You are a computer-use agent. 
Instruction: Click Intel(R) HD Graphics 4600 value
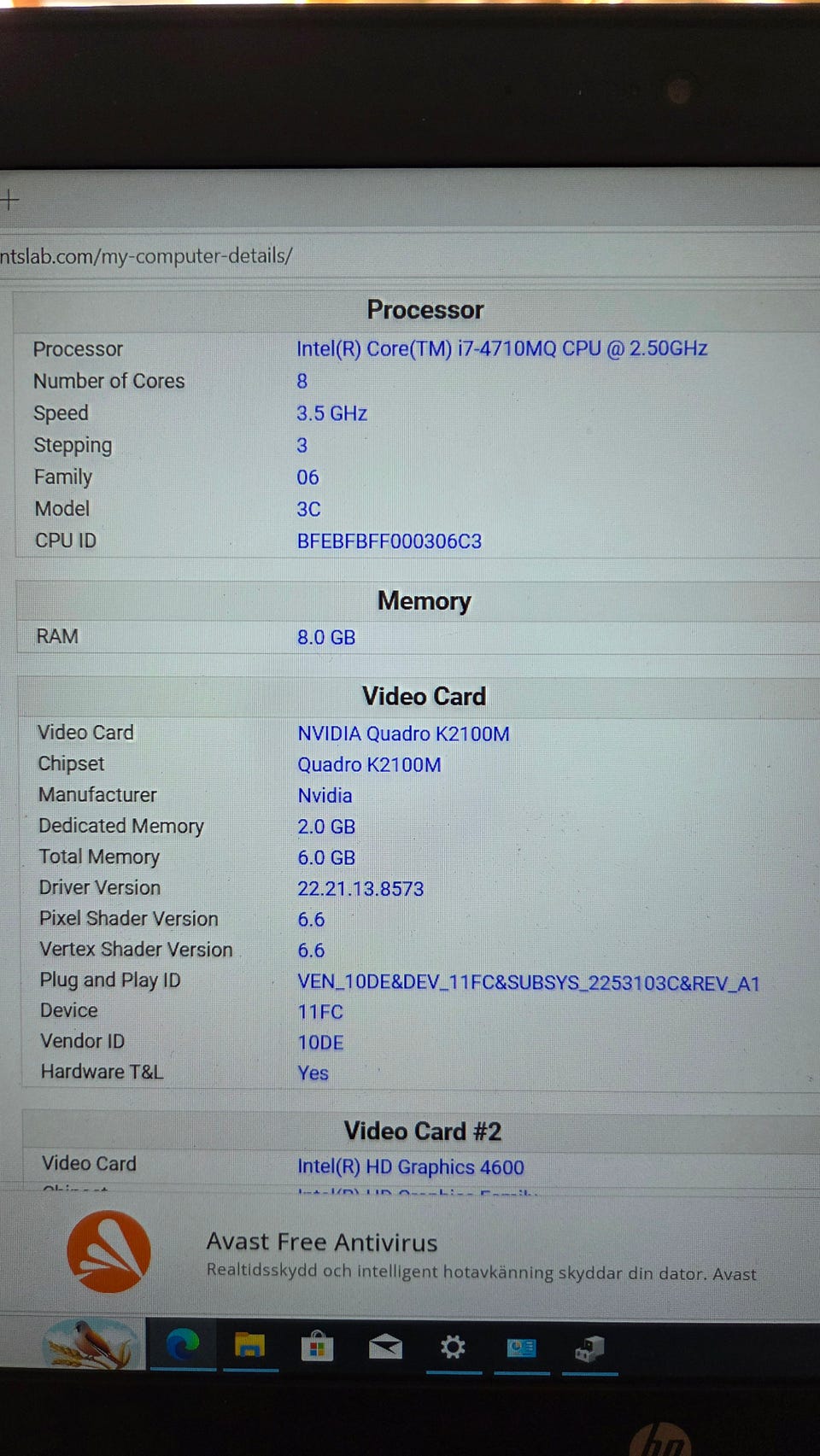(x=411, y=1167)
